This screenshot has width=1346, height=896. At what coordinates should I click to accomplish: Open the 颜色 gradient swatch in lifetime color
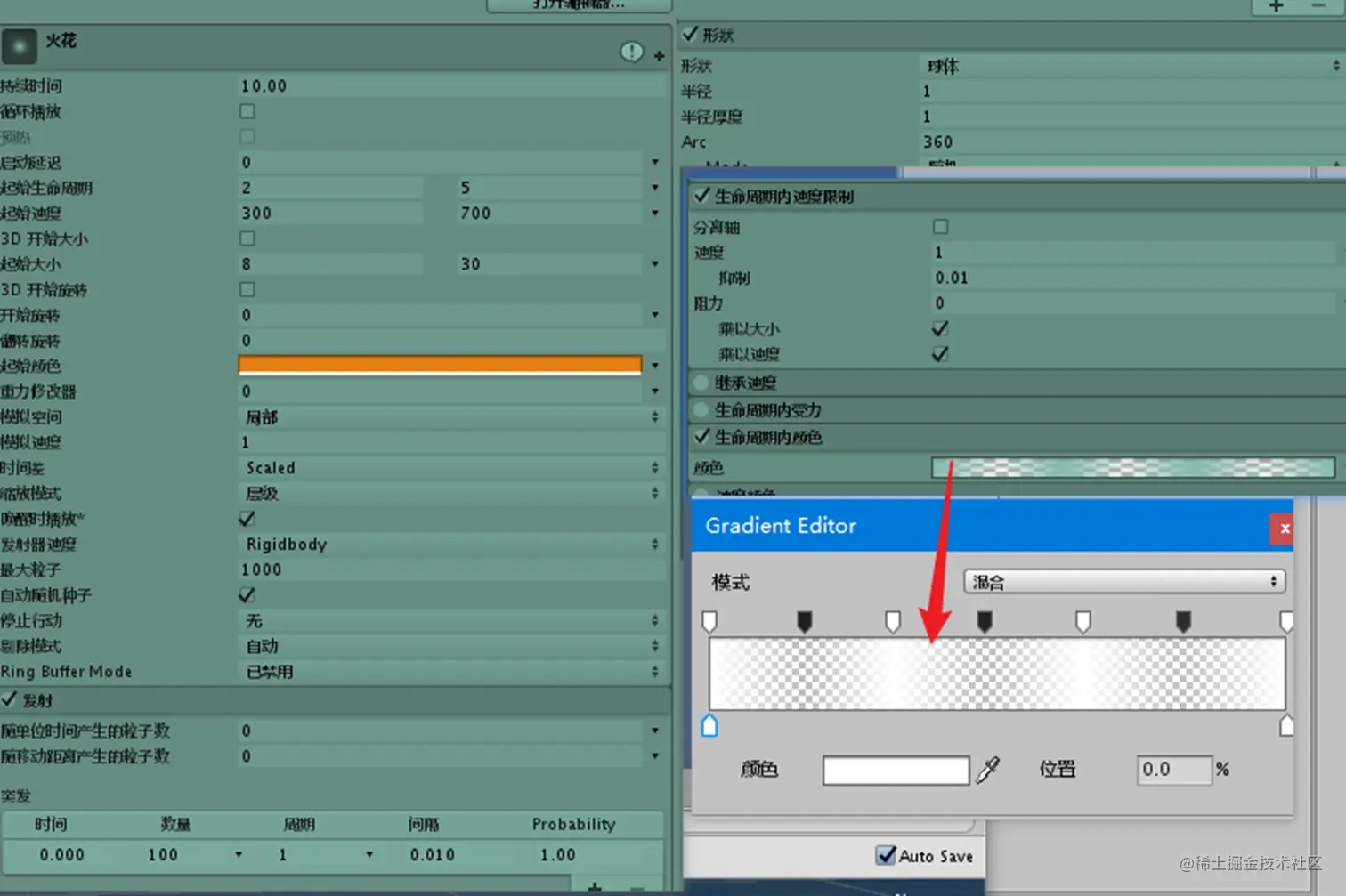[1133, 467]
